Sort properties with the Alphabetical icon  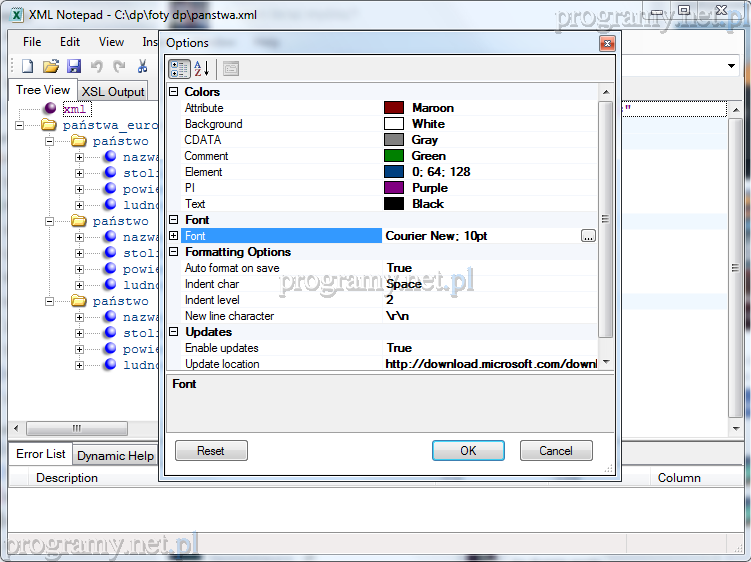(x=201, y=69)
